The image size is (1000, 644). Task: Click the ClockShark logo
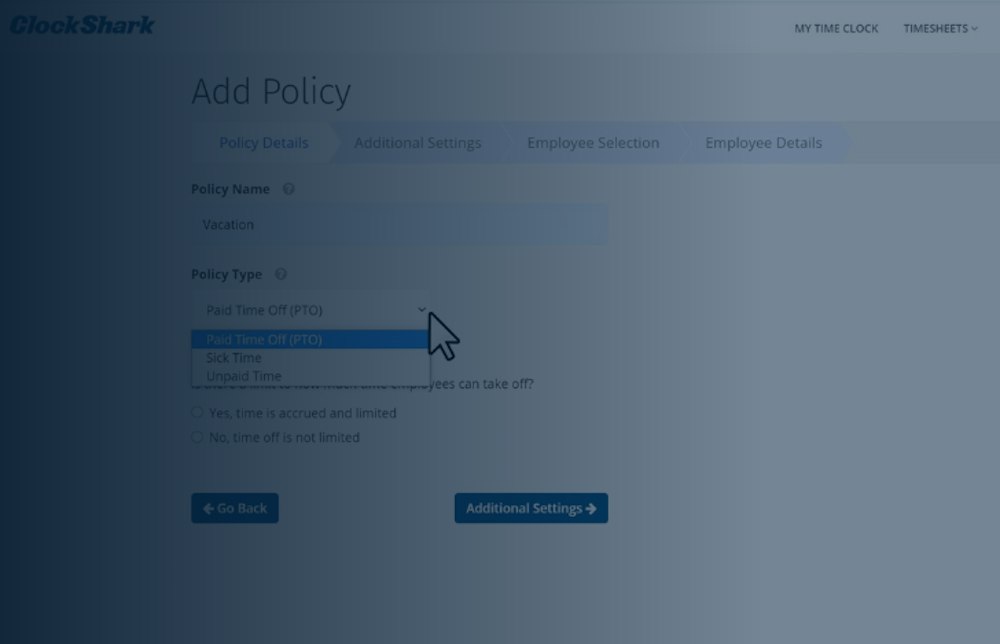coord(82,26)
